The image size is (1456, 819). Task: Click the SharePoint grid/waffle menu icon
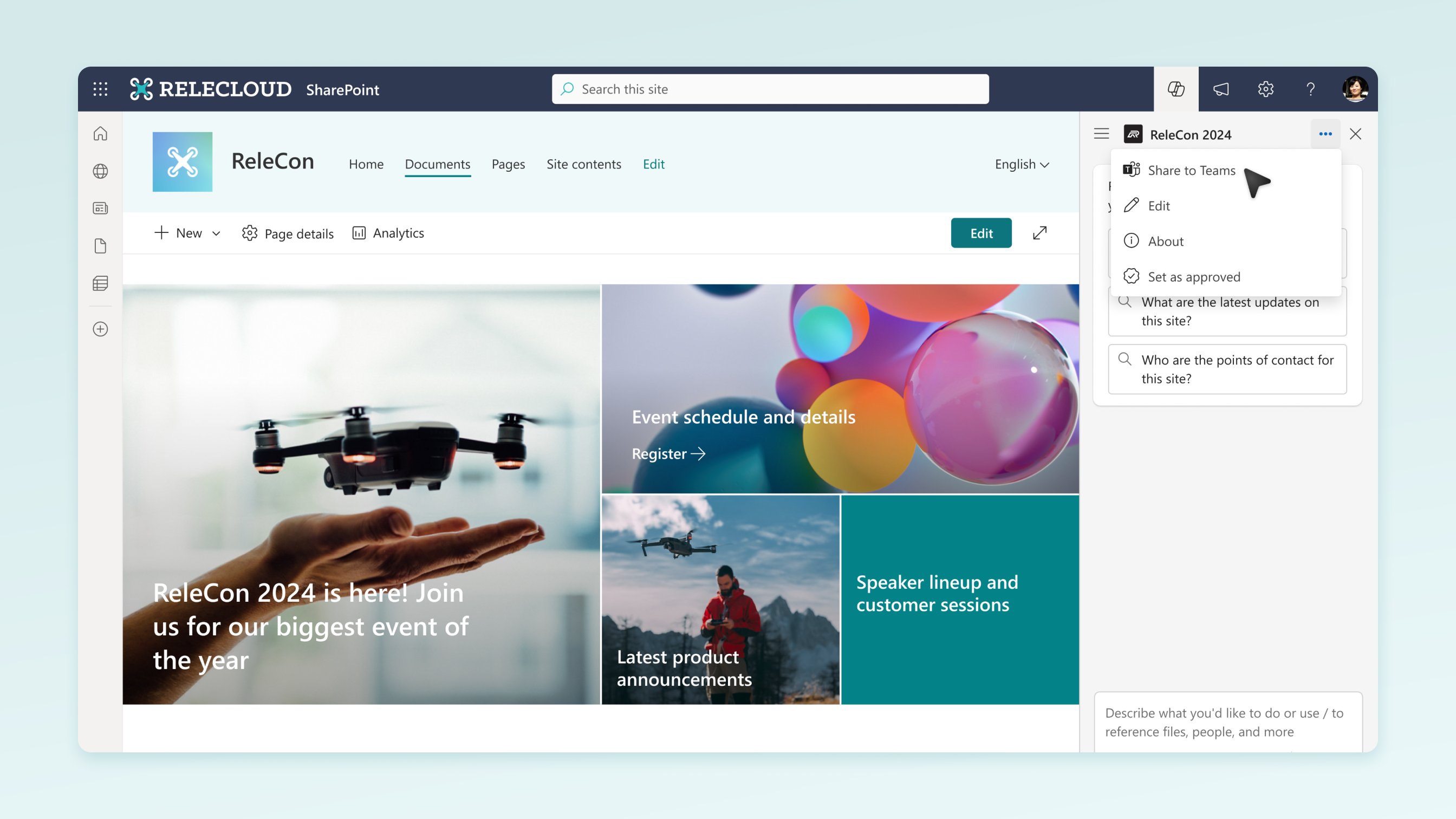pos(100,88)
